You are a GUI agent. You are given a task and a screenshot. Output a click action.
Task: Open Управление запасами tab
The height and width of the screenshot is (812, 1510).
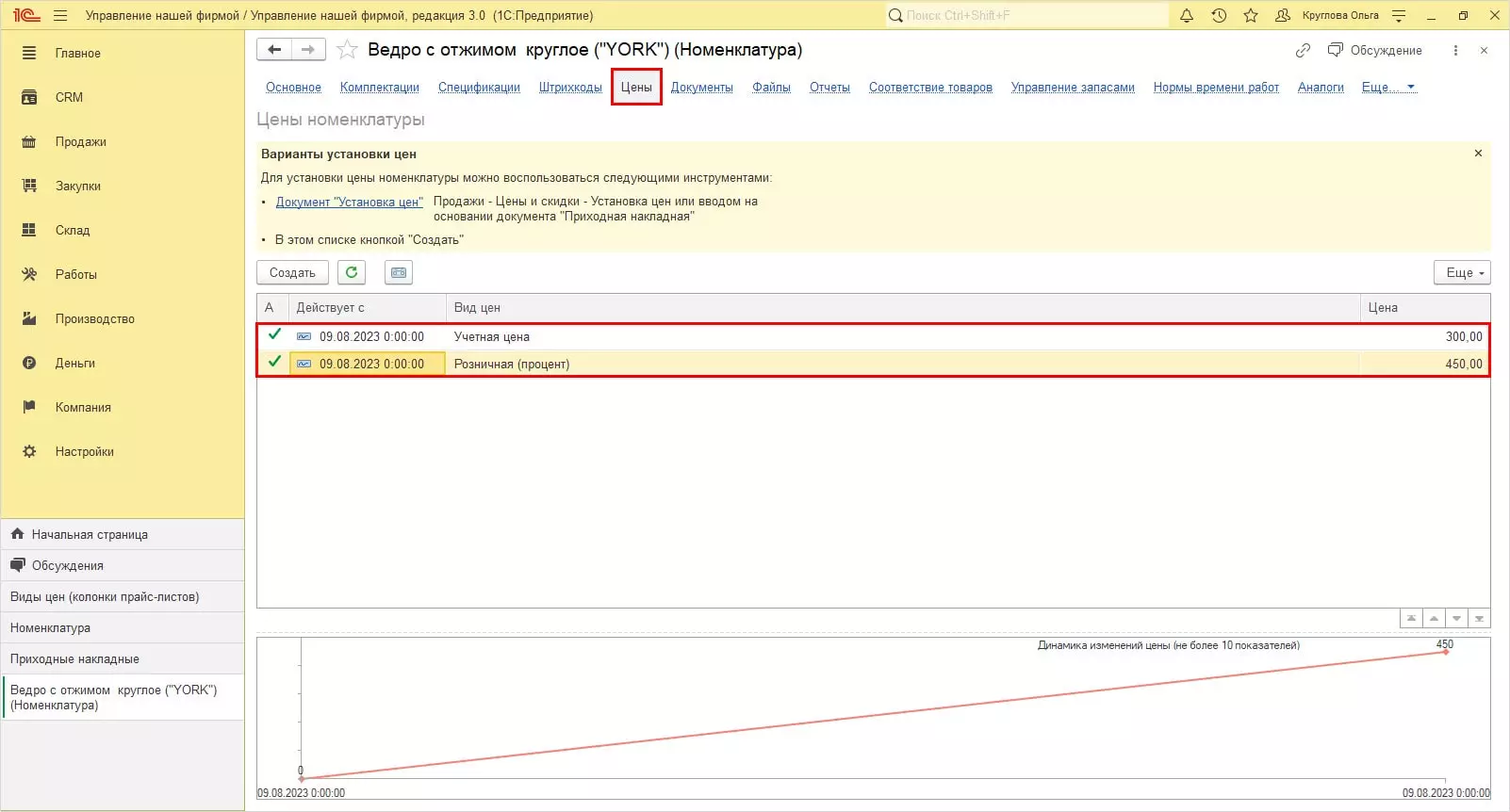[1073, 88]
